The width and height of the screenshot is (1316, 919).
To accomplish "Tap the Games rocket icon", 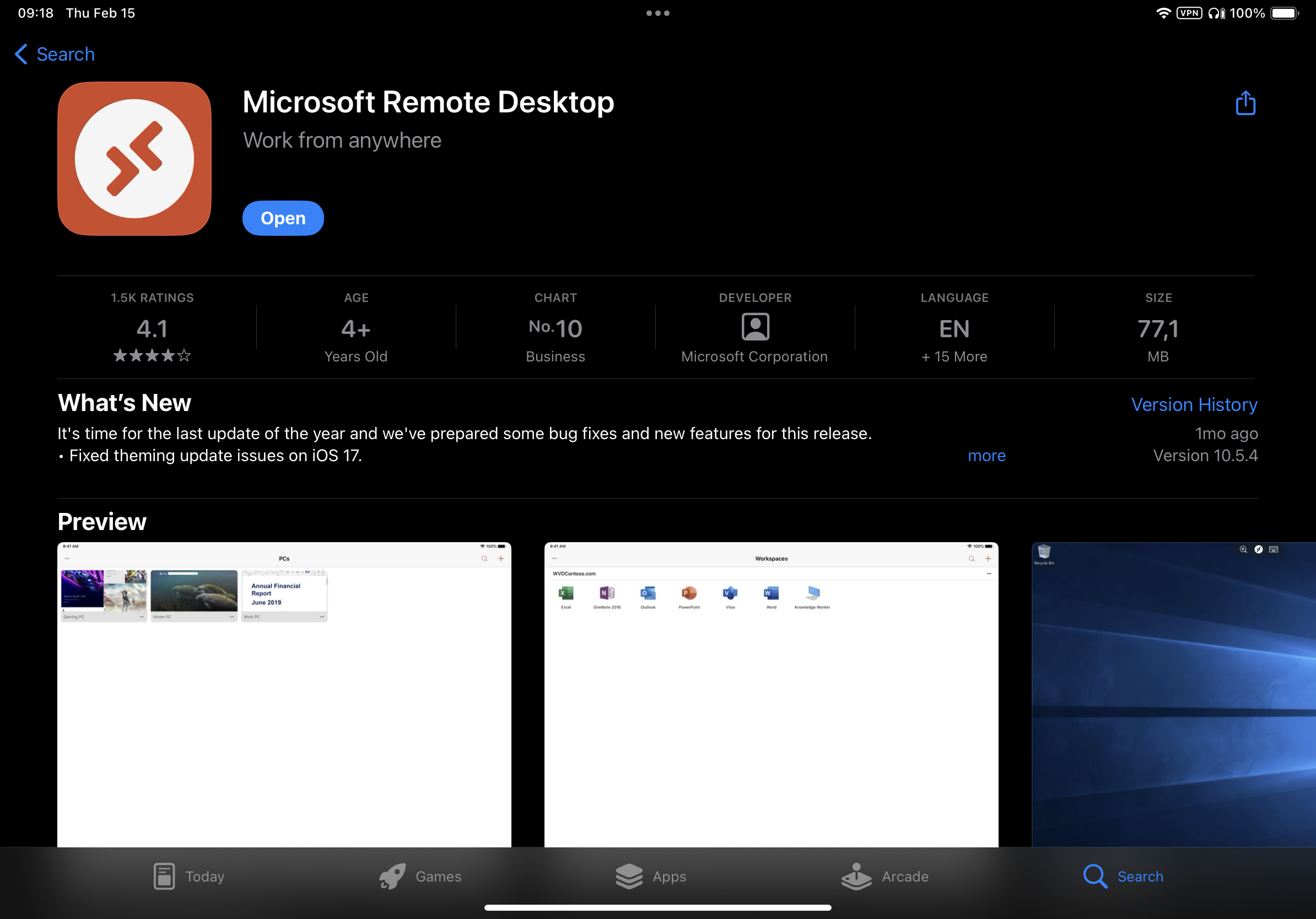I will pyautogui.click(x=392, y=876).
